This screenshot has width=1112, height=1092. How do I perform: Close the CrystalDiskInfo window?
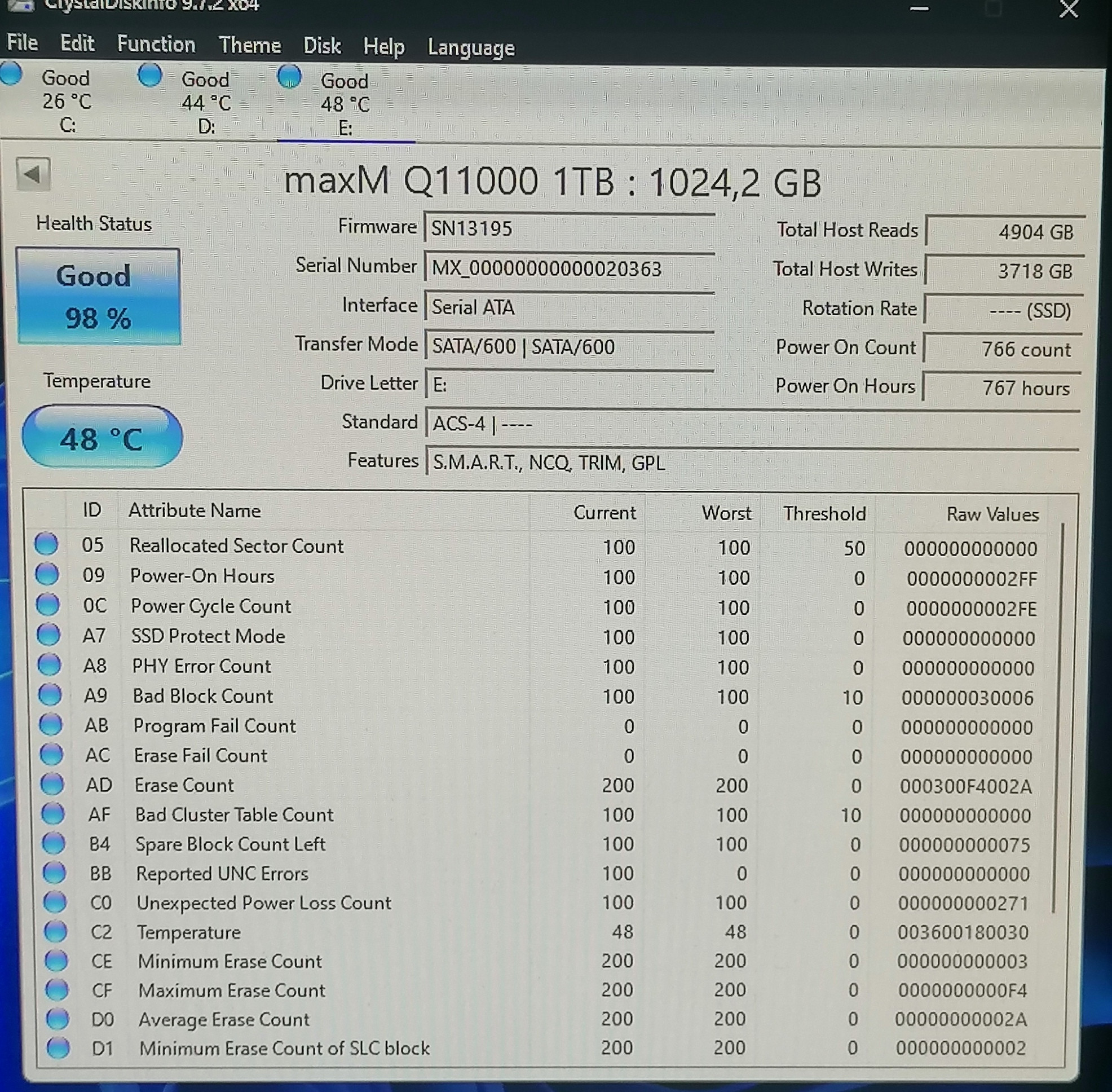(x=1069, y=8)
